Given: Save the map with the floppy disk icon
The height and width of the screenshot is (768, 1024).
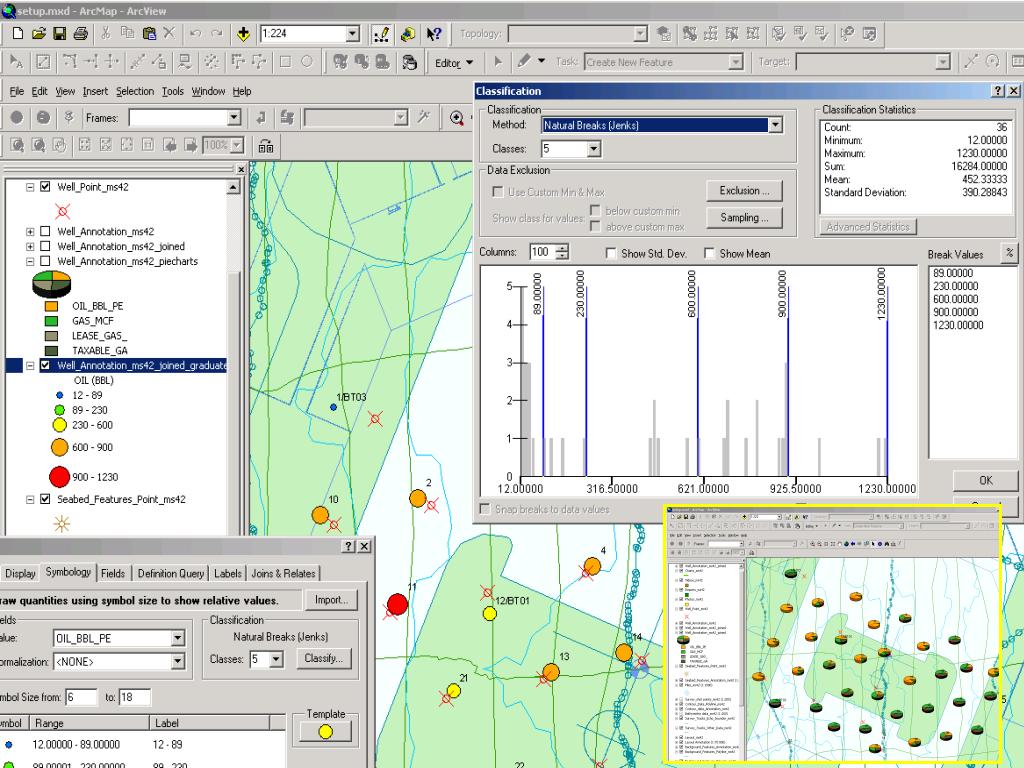Looking at the screenshot, I should 59,33.
